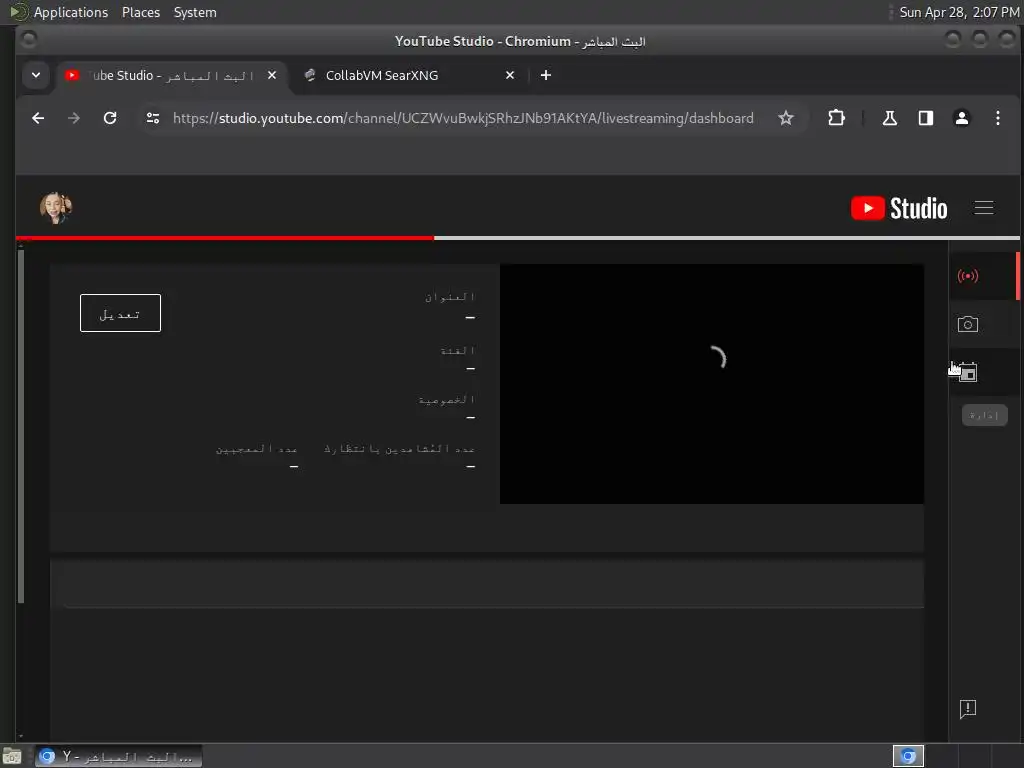Click the عدد المعجبين likes label

256,449
